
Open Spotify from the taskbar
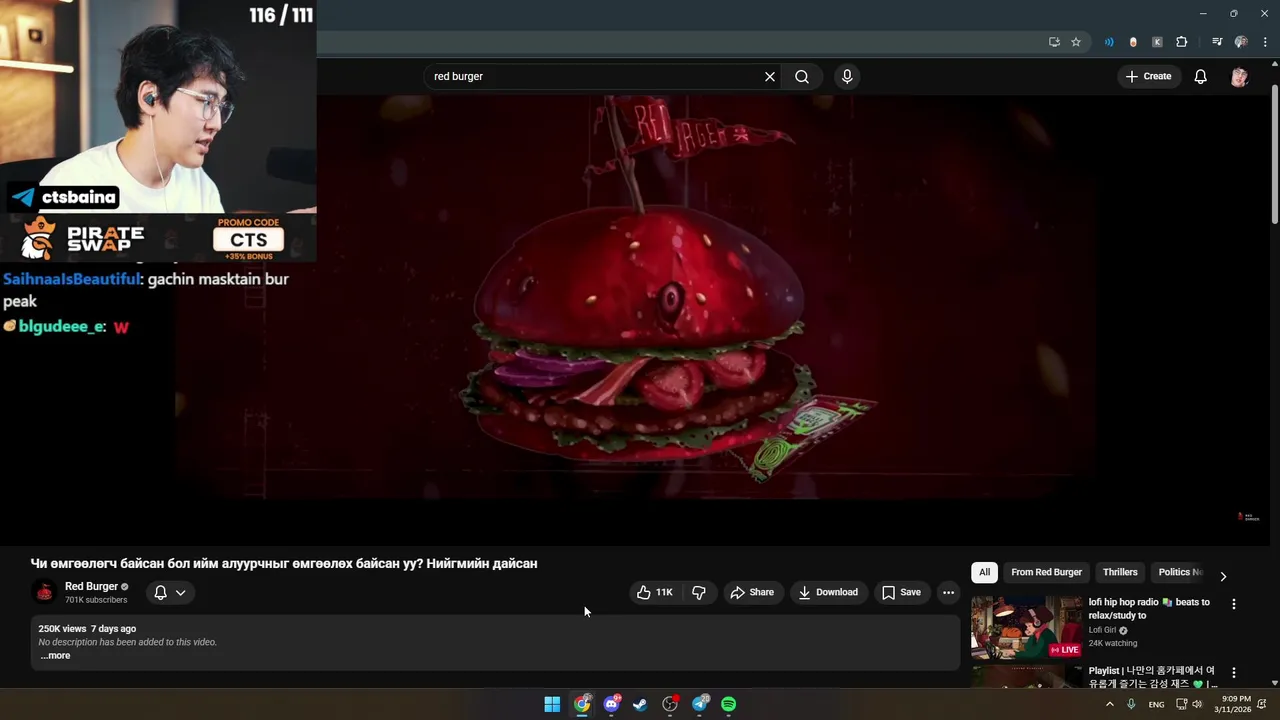pos(729,704)
